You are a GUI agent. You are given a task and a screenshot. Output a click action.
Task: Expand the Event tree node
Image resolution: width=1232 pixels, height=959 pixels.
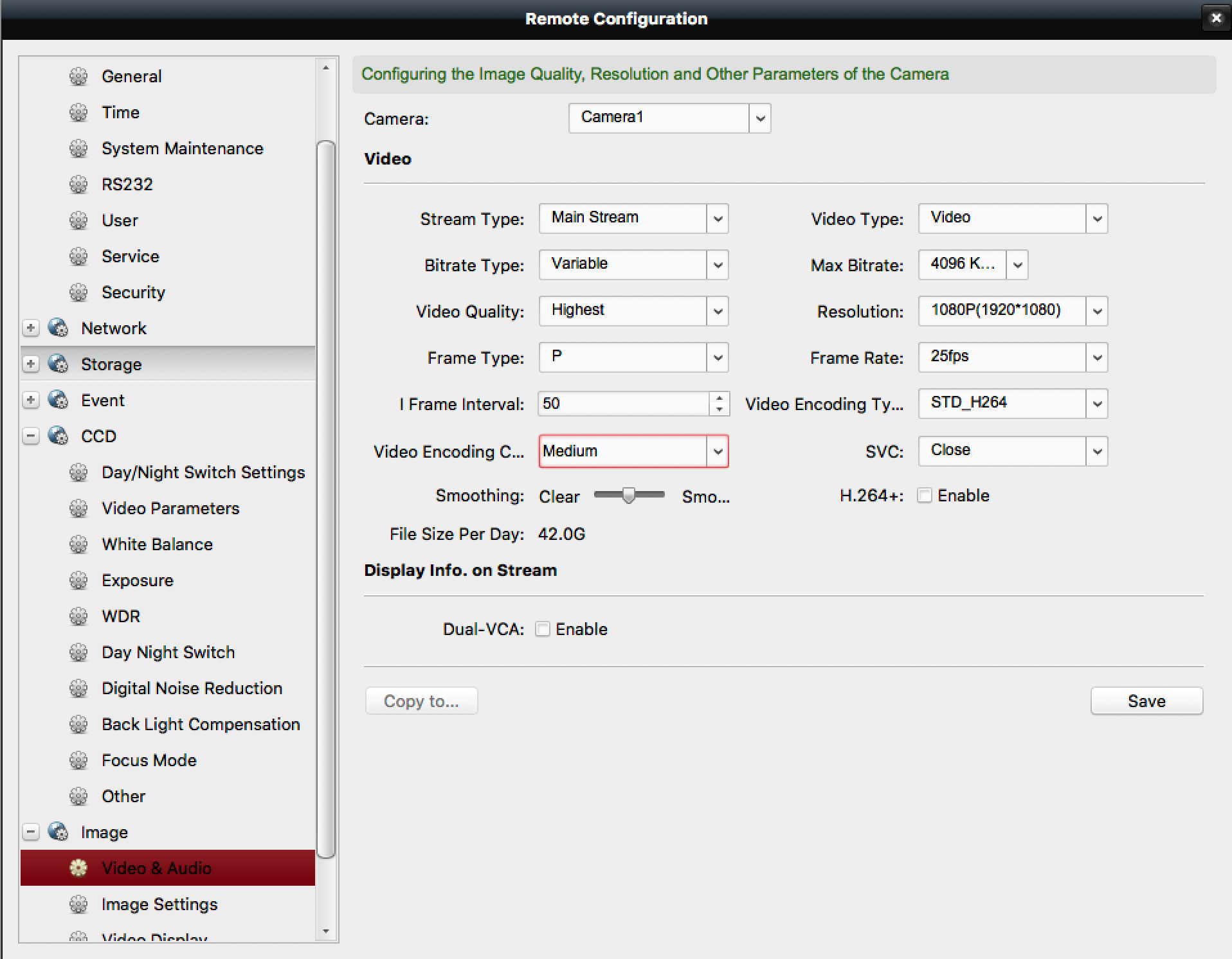coord(30,400)
